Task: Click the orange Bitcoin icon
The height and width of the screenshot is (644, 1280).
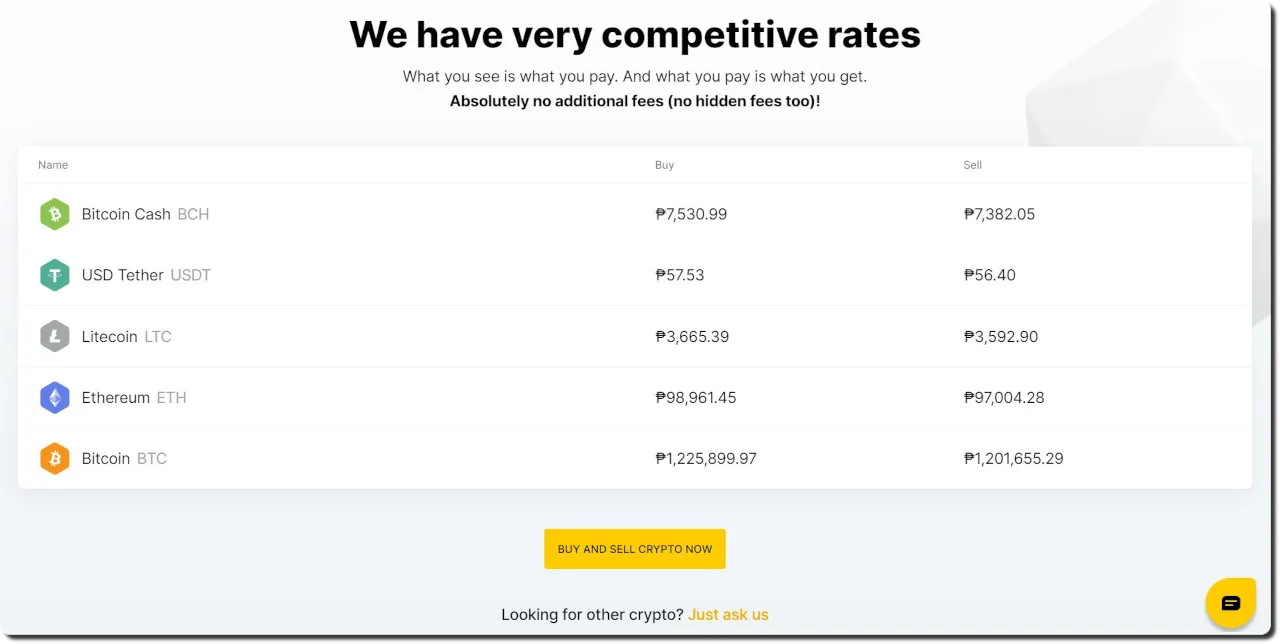Action: 54,458
